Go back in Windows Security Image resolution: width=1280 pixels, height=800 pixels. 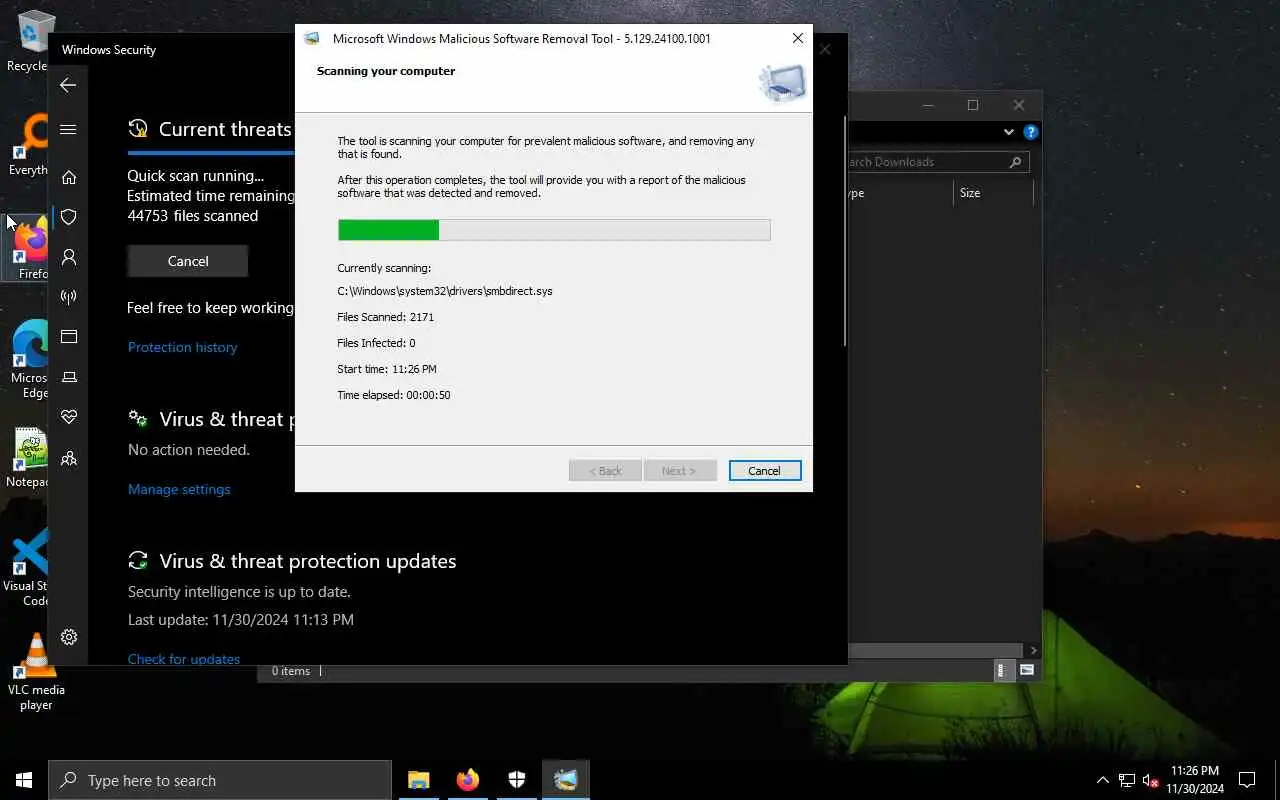coord(68,85)
